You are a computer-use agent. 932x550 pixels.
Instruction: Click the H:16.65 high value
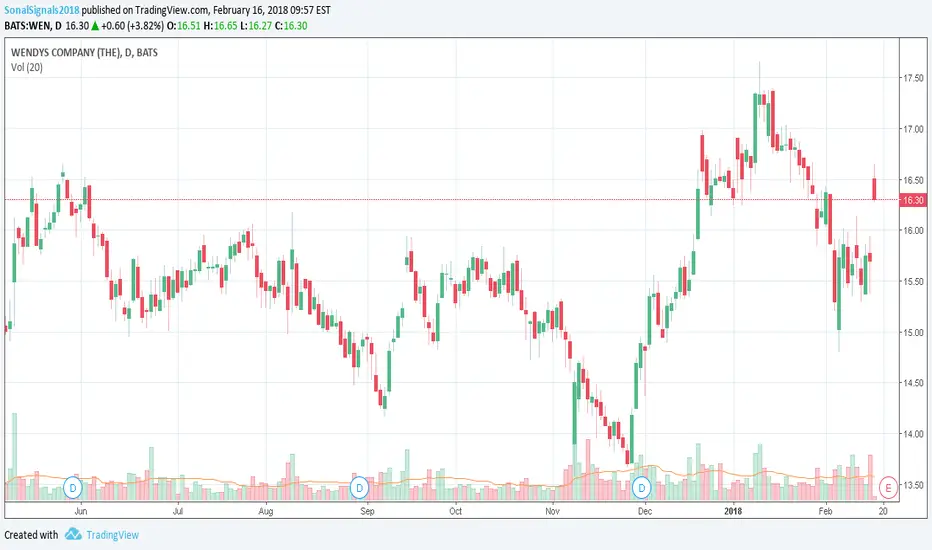click(221, 26)
